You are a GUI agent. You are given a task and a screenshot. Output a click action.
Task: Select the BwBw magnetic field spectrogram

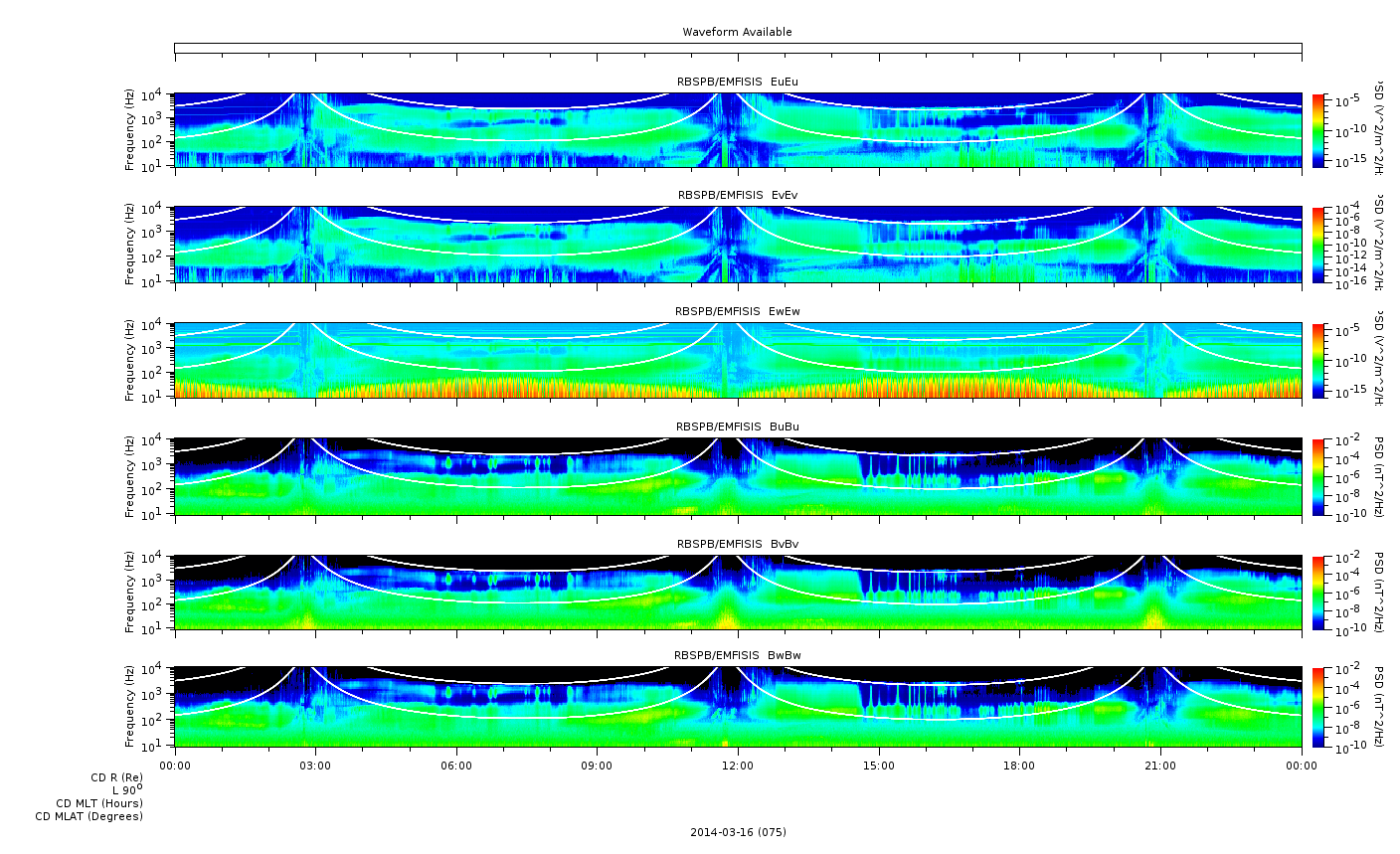click(x=738, y=707)
